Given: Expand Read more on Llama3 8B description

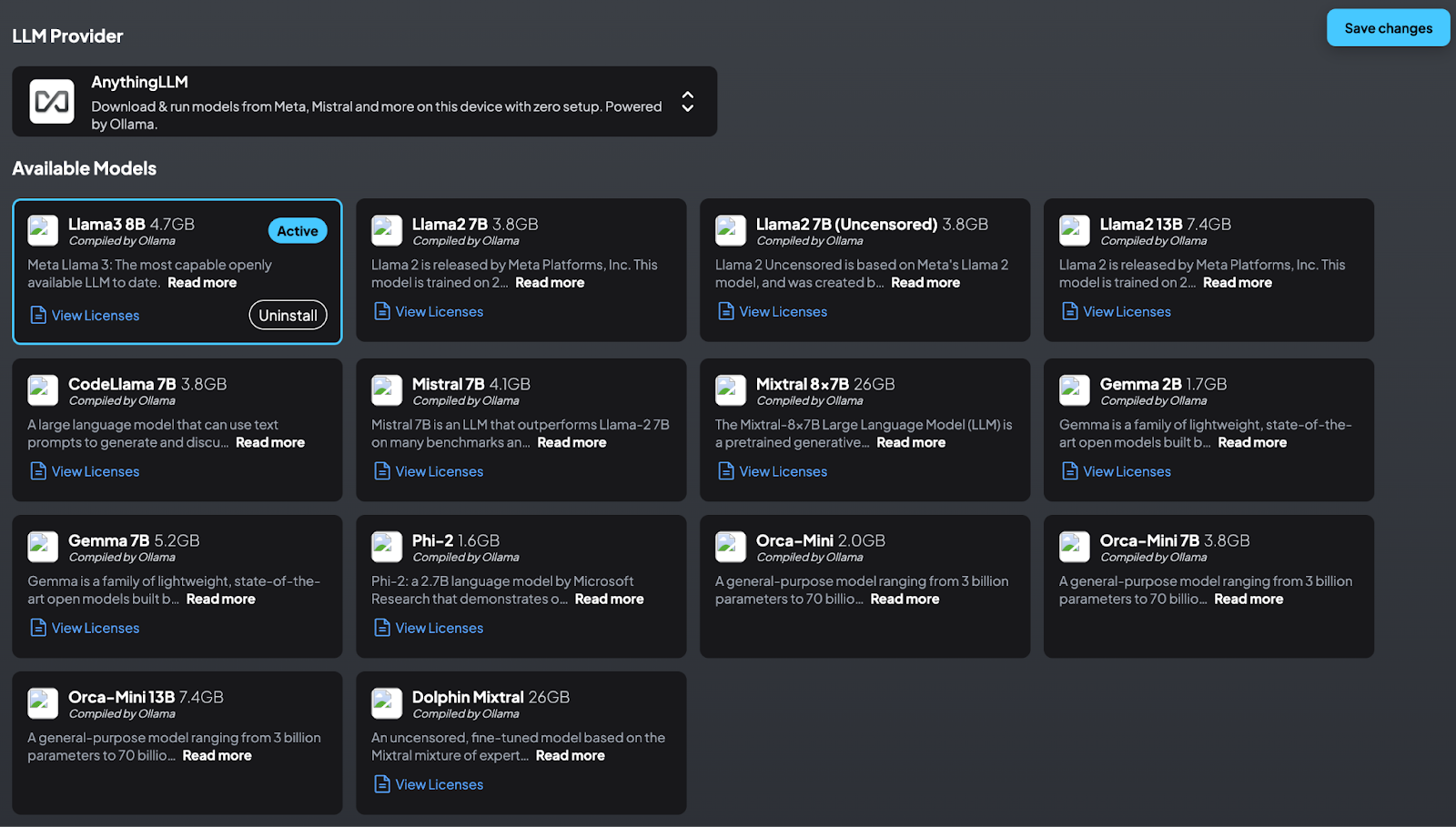Looking at the screenshot, I should [202, 283].
